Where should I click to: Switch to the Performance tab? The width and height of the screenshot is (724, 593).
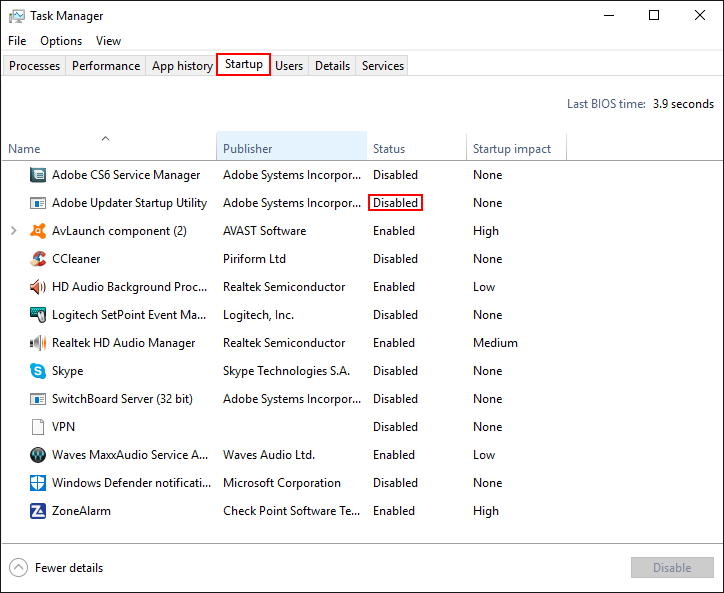point(106,66)
